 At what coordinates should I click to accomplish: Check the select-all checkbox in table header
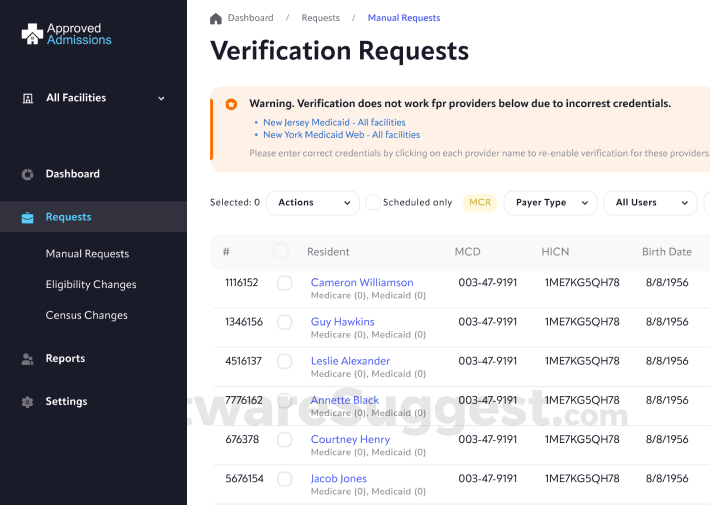280,251
